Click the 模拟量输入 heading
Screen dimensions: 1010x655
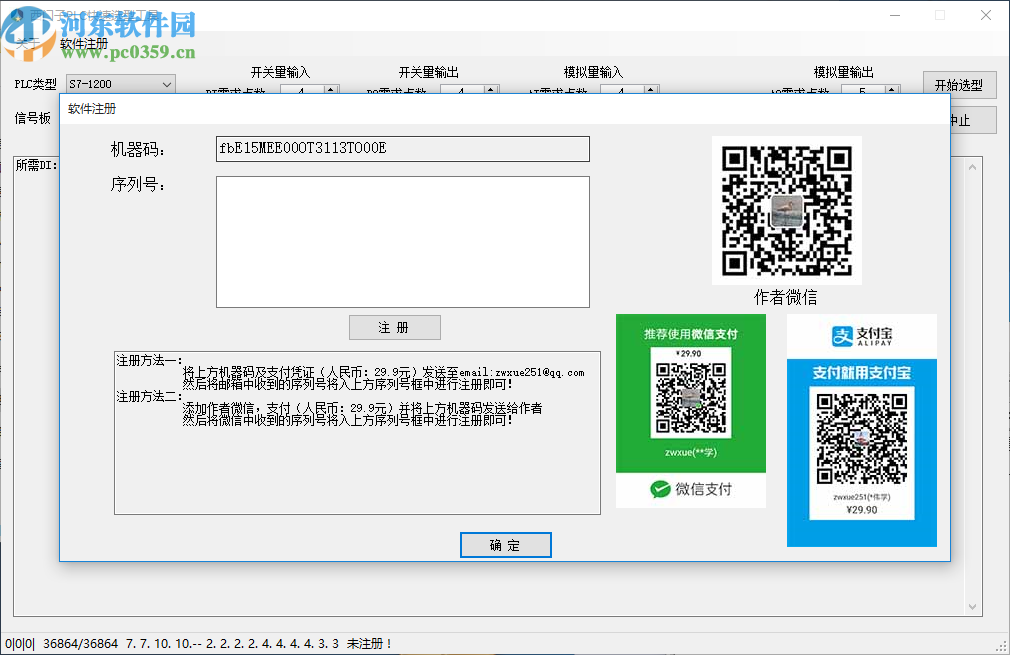pyautogui.click(x=593, y=72)
